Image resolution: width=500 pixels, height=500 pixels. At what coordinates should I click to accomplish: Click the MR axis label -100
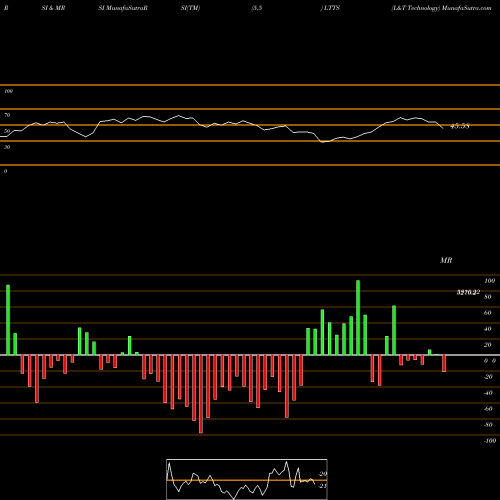pos(489,441)
